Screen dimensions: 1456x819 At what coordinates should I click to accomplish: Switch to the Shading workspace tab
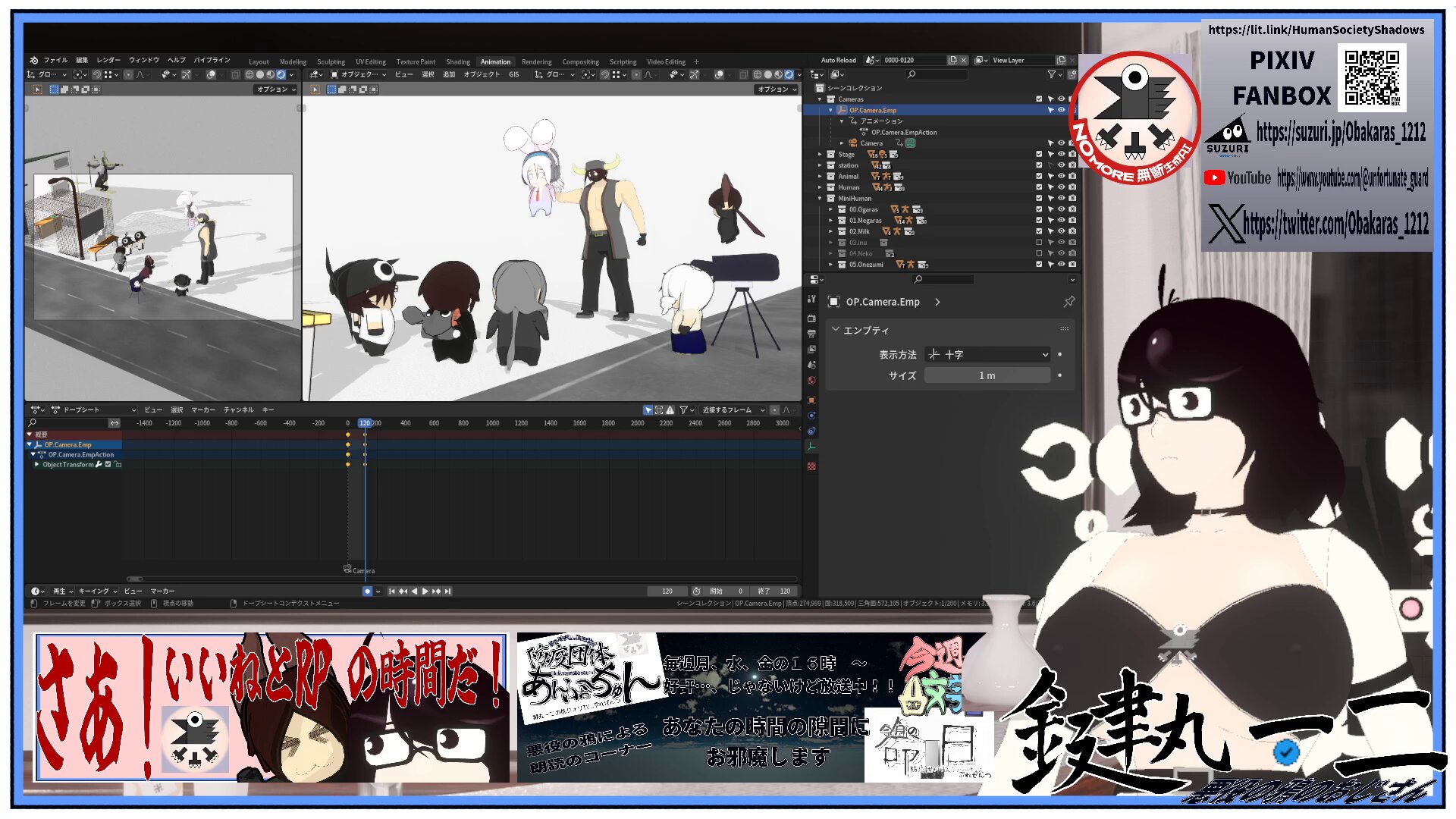point(457,61)
